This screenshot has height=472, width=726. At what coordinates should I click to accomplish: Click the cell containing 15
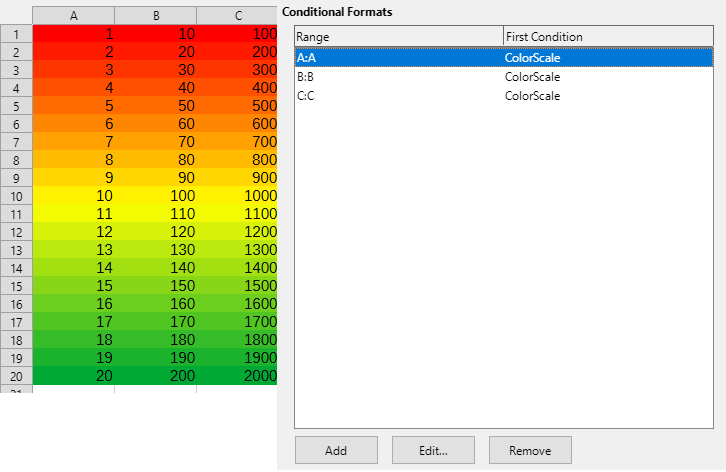tap(74, 286)
